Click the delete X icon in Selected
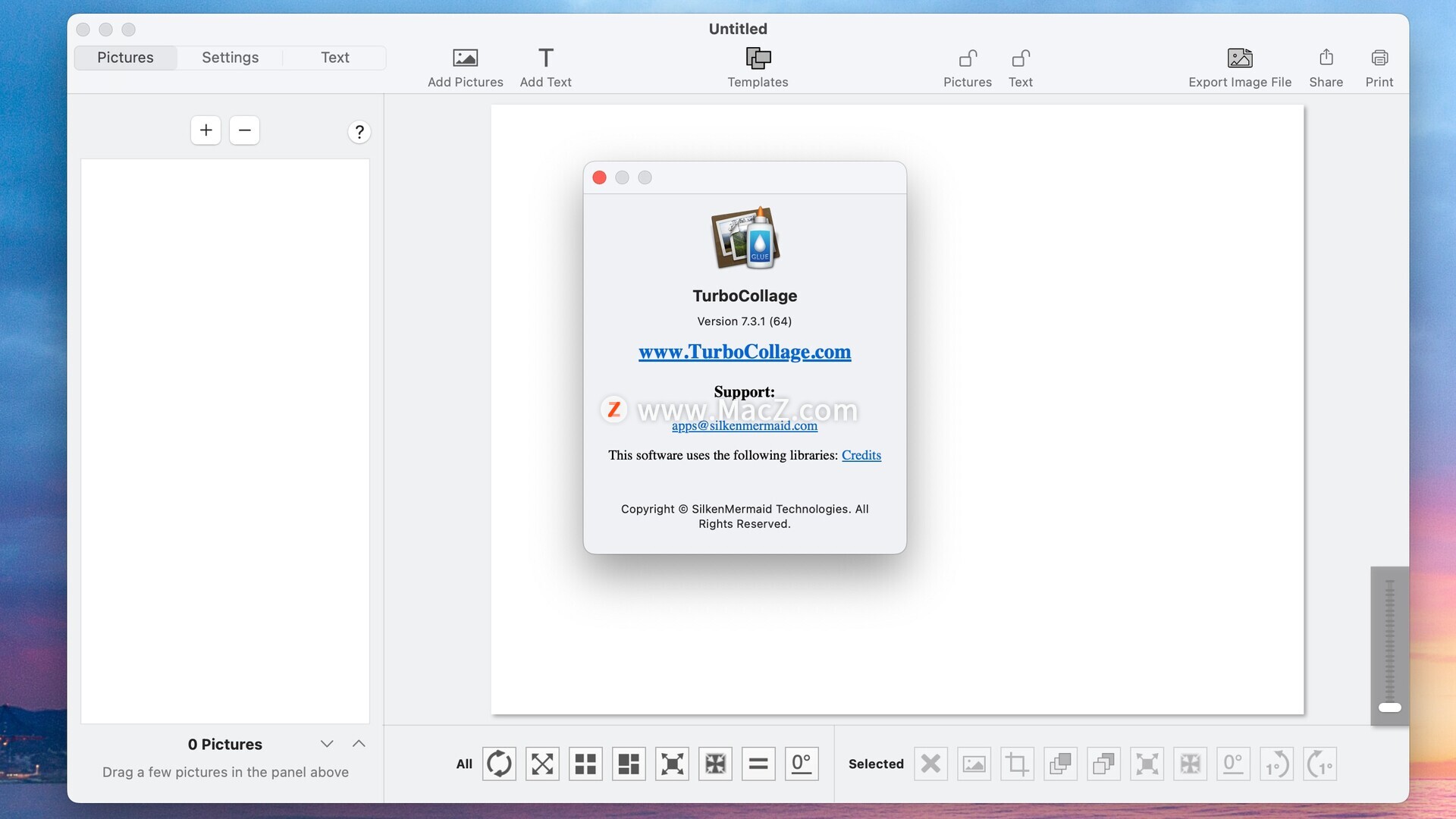This screenshot has width=1456, height=819. [x=931, y=764]
